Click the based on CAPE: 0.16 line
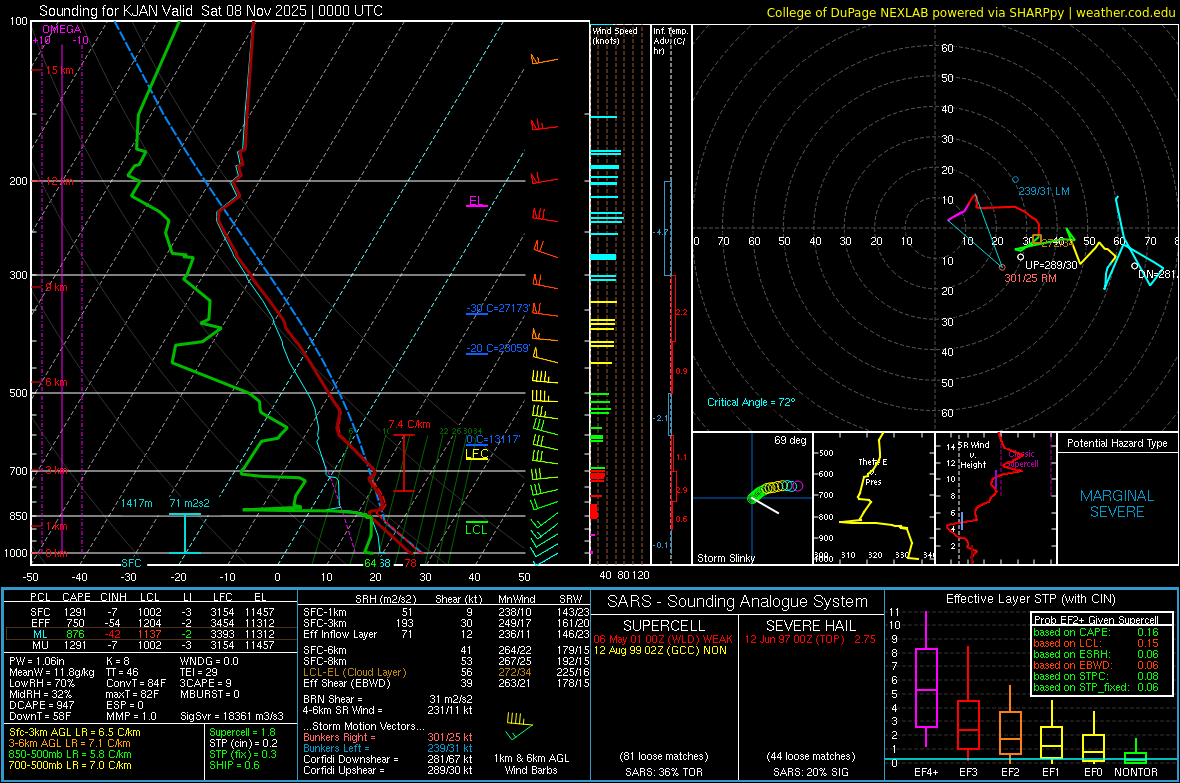 coord(1096,632)
